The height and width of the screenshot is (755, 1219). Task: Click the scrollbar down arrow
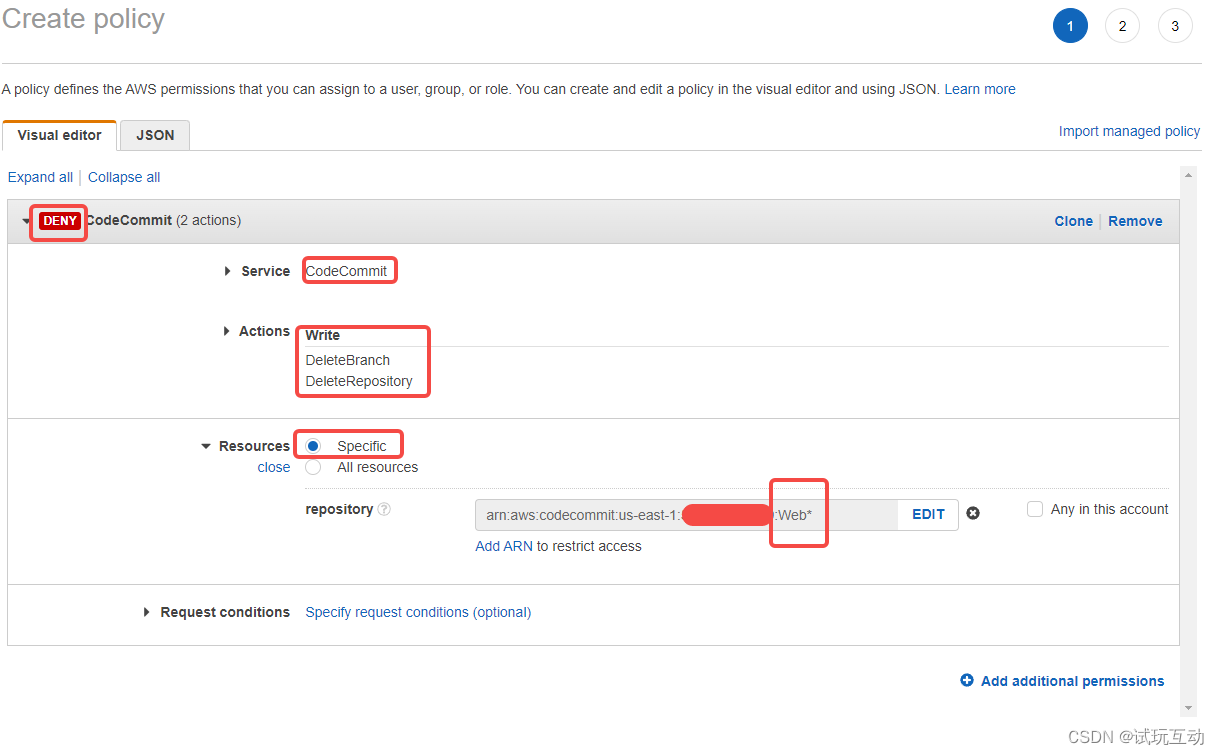coord(1189,708)
